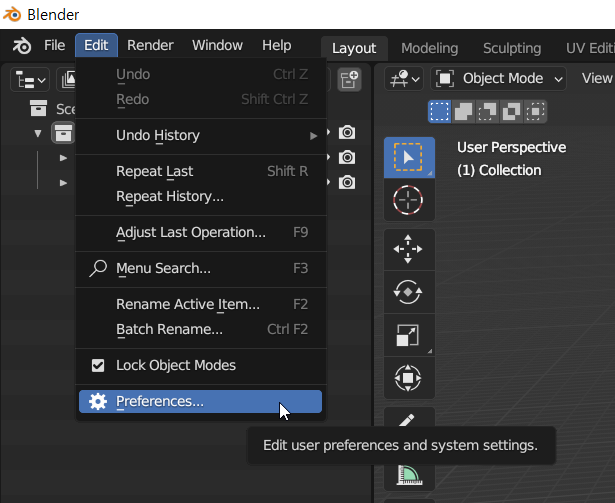This screenshot has height=503, width=615.
Task: Activate the Transform tool
Action: pyautogui.click(x=409, y=378)
